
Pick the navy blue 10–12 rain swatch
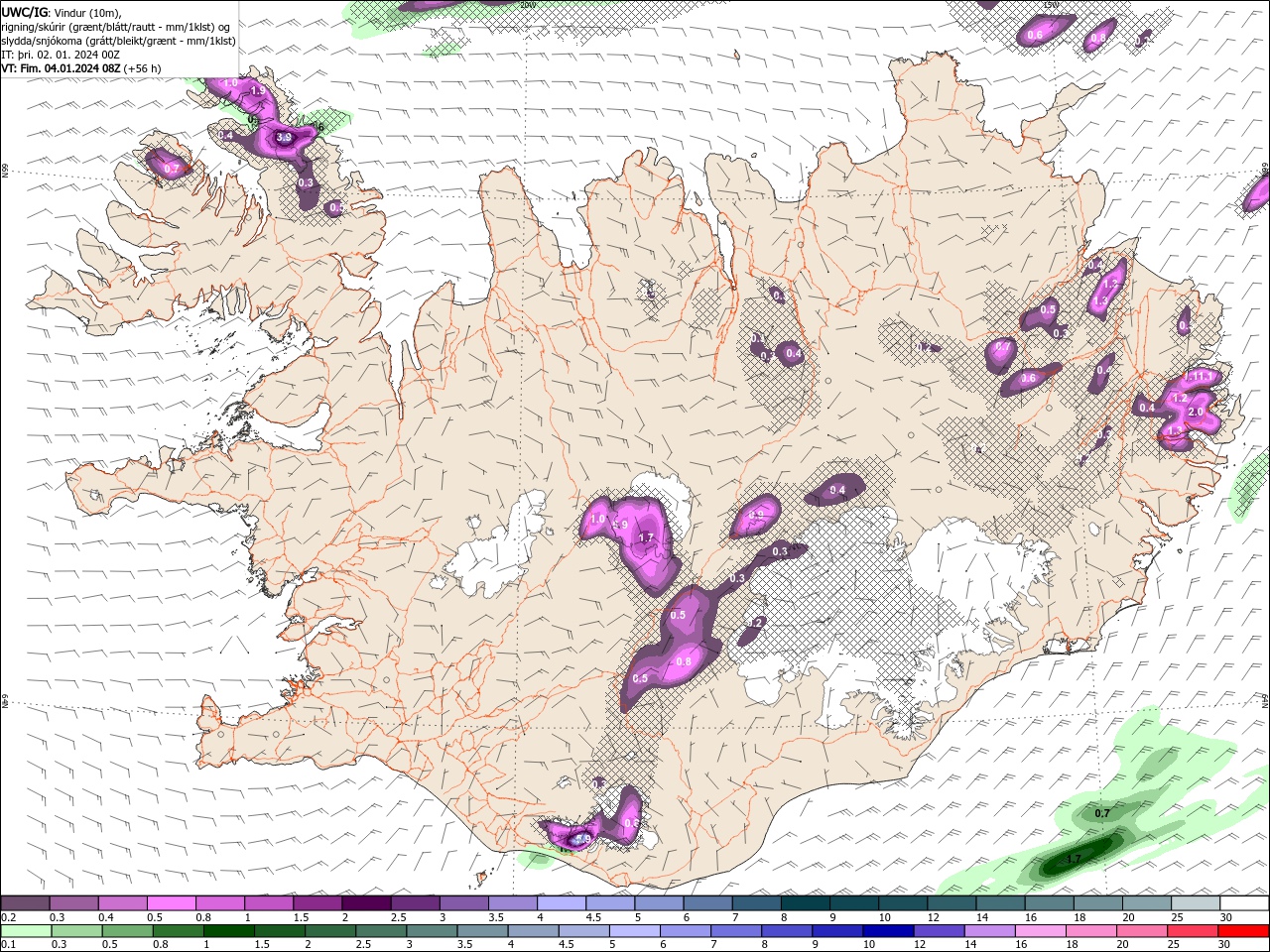tap(887, 930)
